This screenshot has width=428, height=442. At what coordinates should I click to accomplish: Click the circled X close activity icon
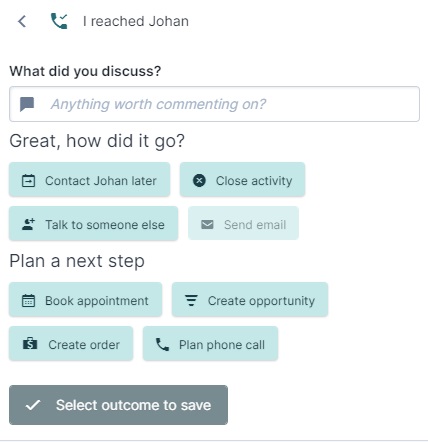[199, 181]
